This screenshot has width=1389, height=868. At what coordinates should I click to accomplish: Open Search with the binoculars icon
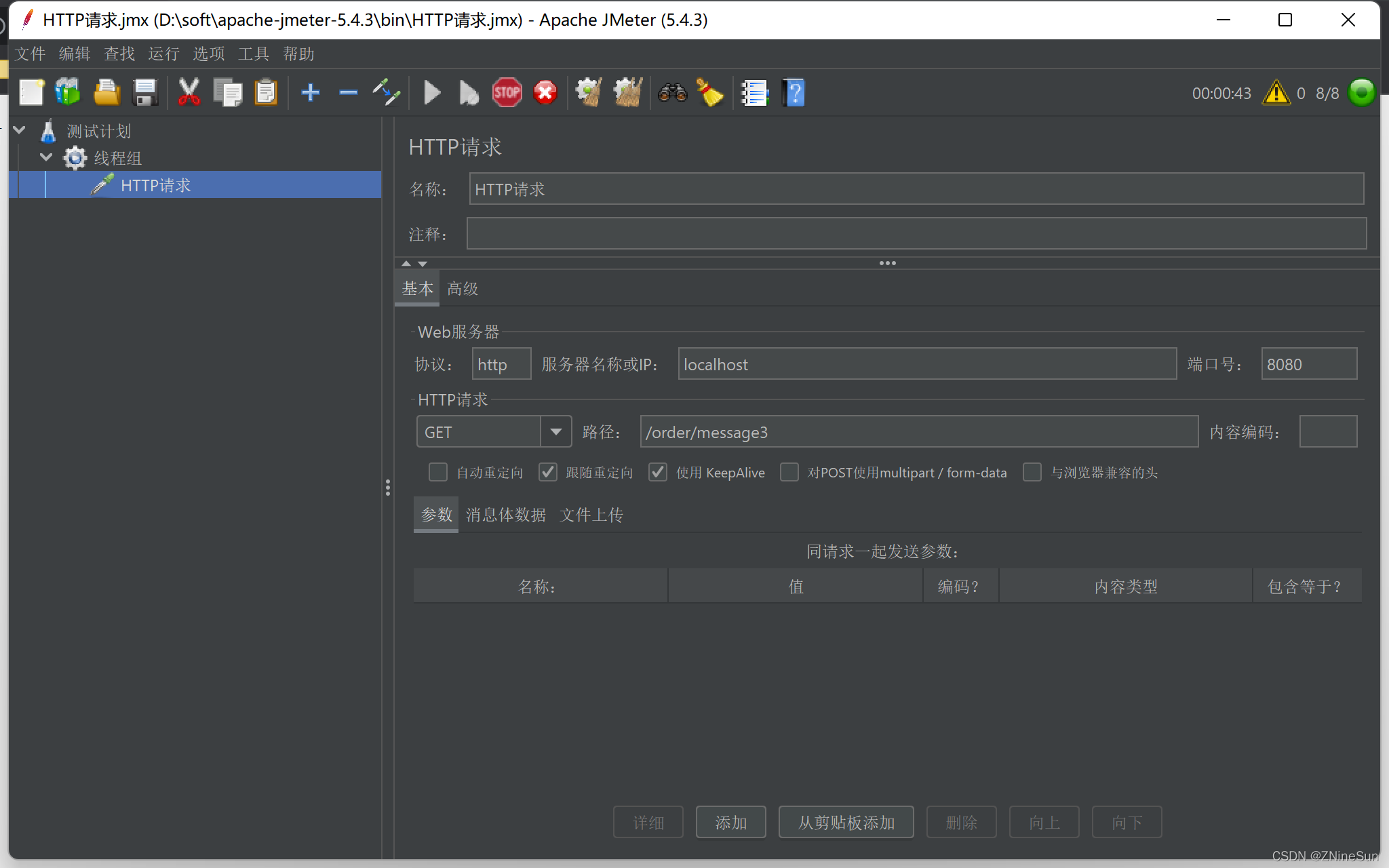pyautogui.click(x=672, y=92)
